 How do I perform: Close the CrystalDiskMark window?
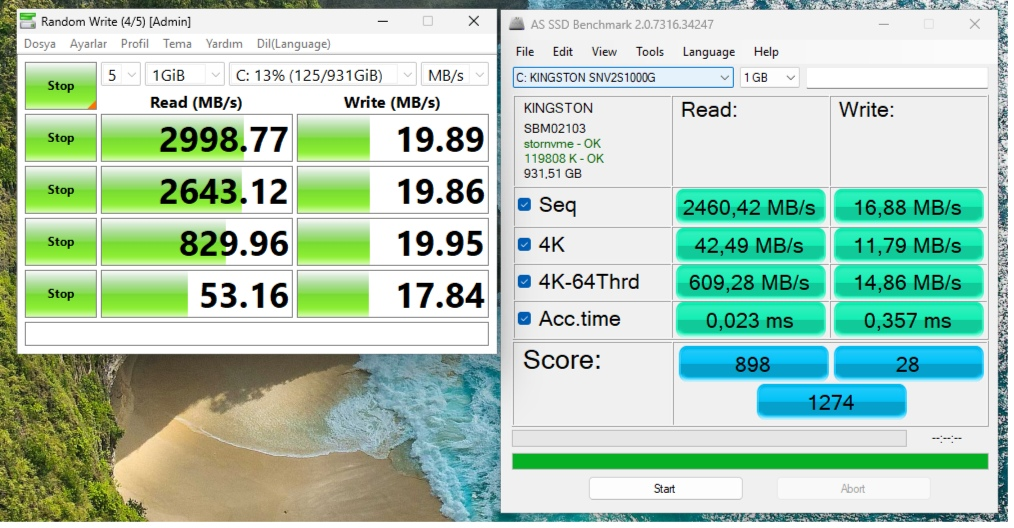click(x=473, y=21)
